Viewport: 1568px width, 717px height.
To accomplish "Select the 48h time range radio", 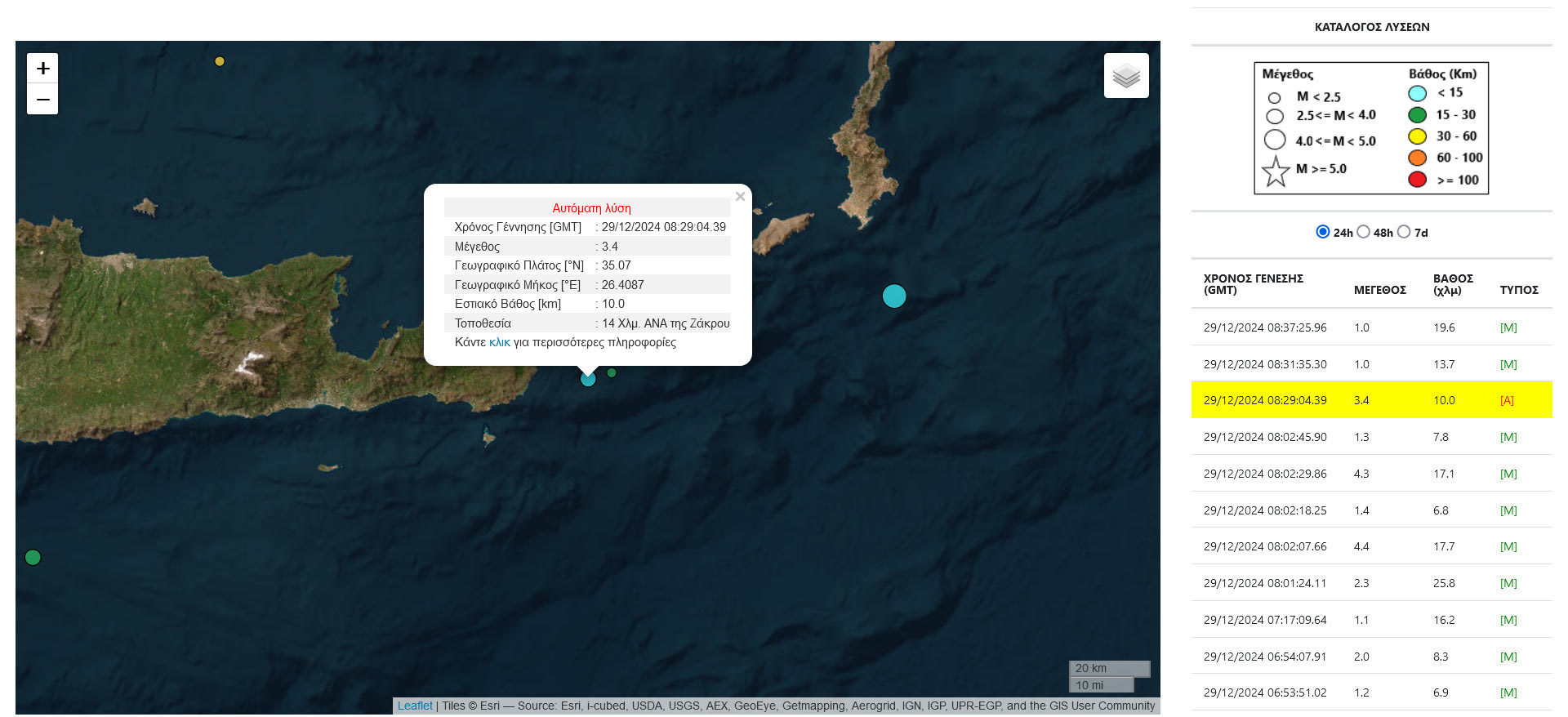I will click(x=1363, y=232).
